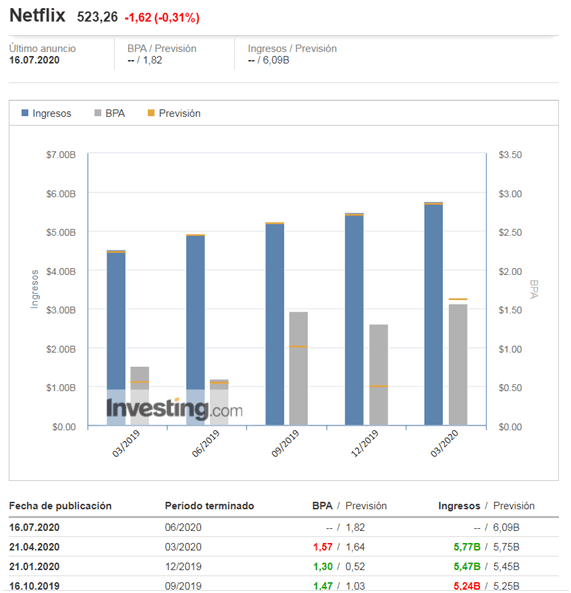
Task: Select the 21.01.2020 publication date row
Action: coord(284,567)
